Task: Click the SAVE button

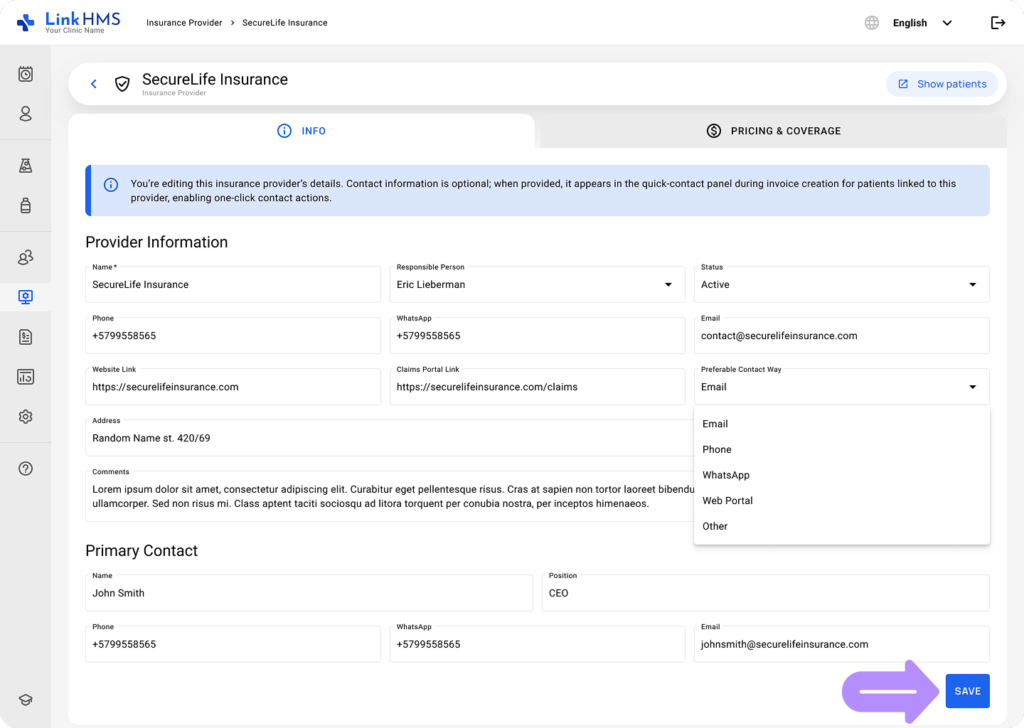Action: [x=967, y=691]
